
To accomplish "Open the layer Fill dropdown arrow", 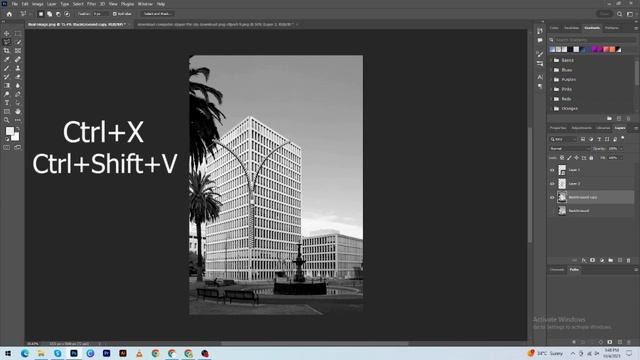I will coord(621,158).
